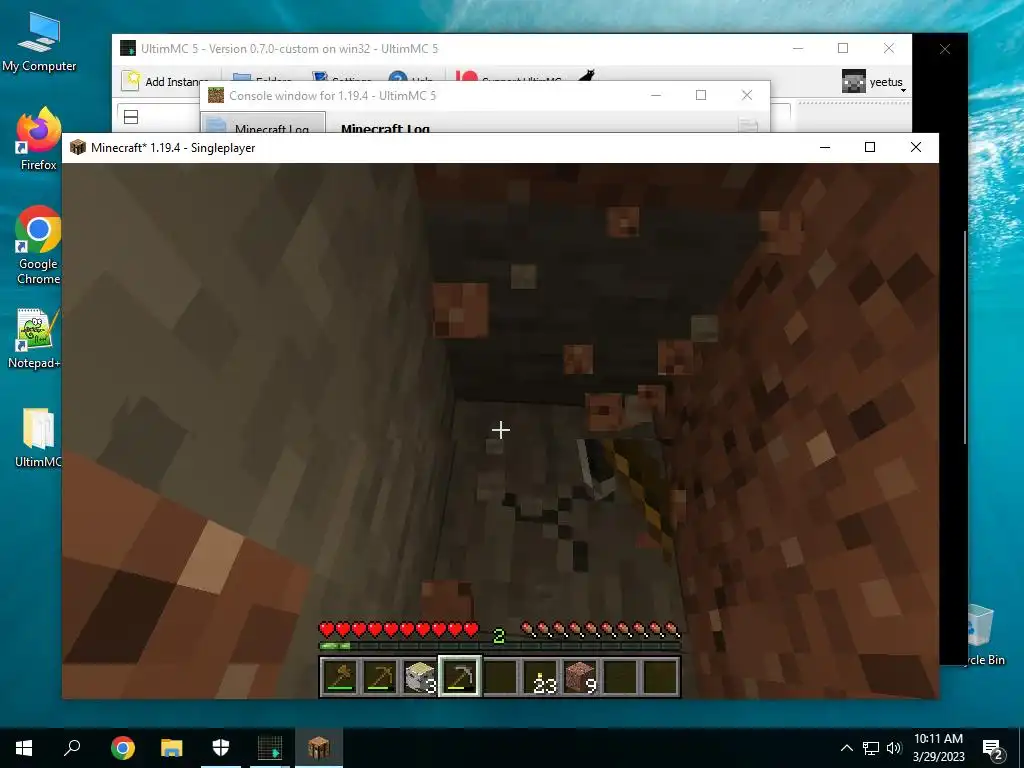The height and width of the screenshot is (768, 1024).
Task: Select the axe in the first hotbar slot
Action: (x=340, y=677)
